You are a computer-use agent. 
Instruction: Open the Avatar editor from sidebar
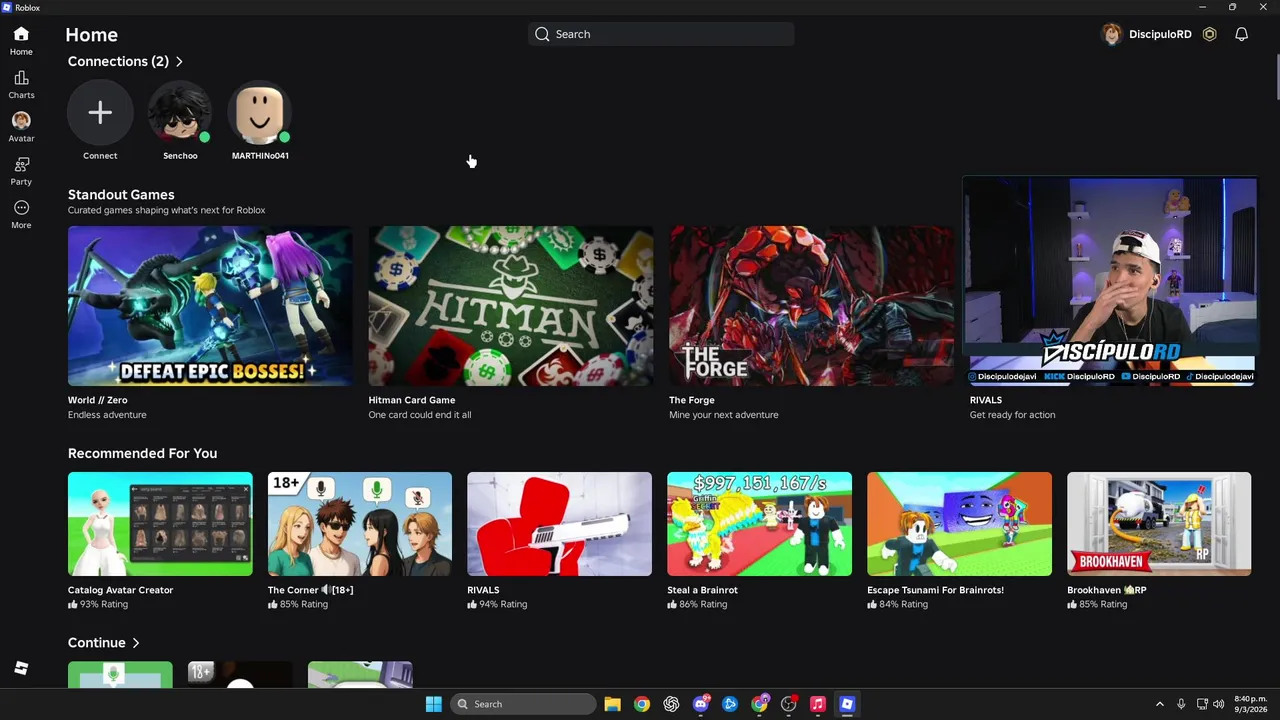click(21, 128)
